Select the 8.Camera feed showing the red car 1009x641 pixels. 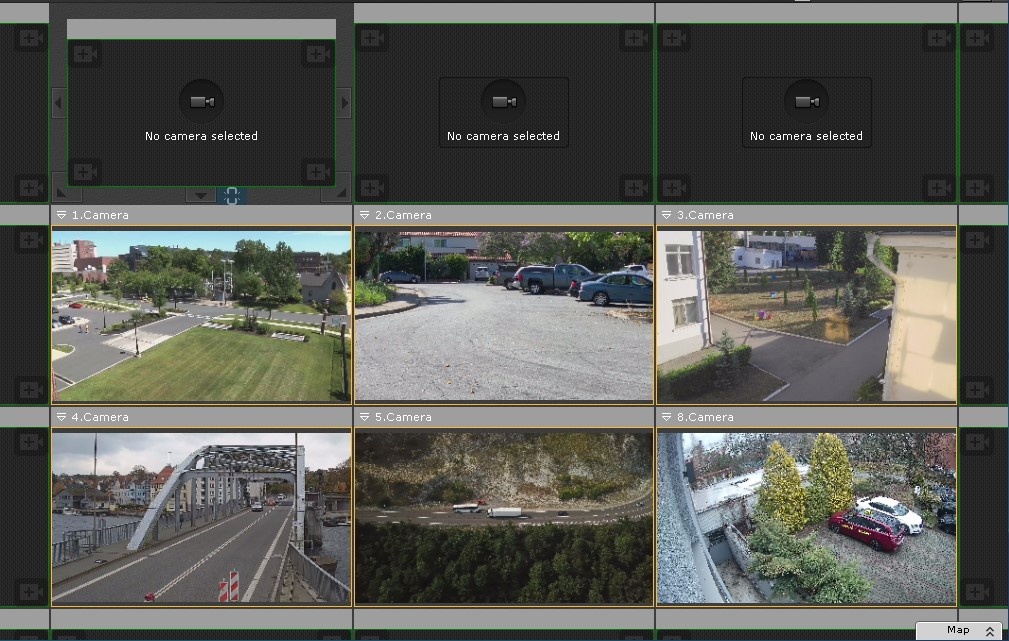(x=806, y=517)
